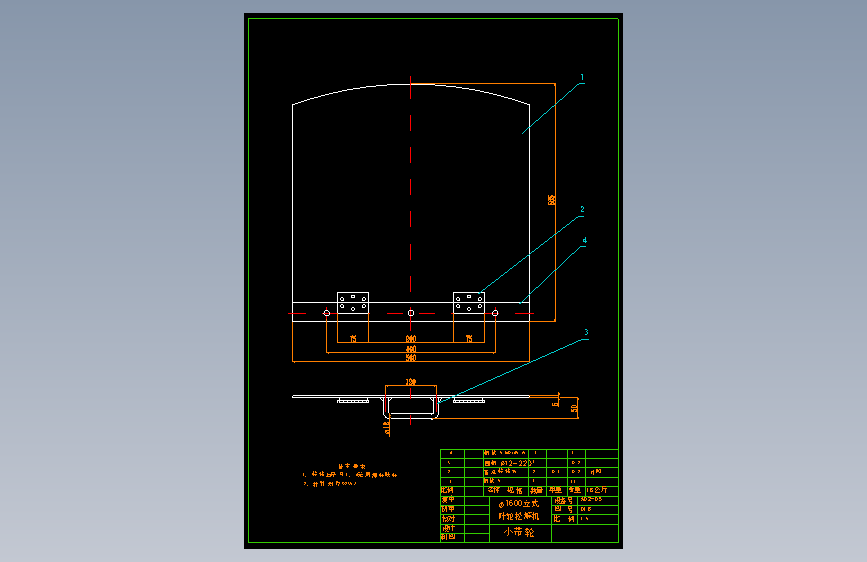The width and height of the screenshot is (867, 562).
Task: Click the 图号 label cell
Action: [564, 509]
